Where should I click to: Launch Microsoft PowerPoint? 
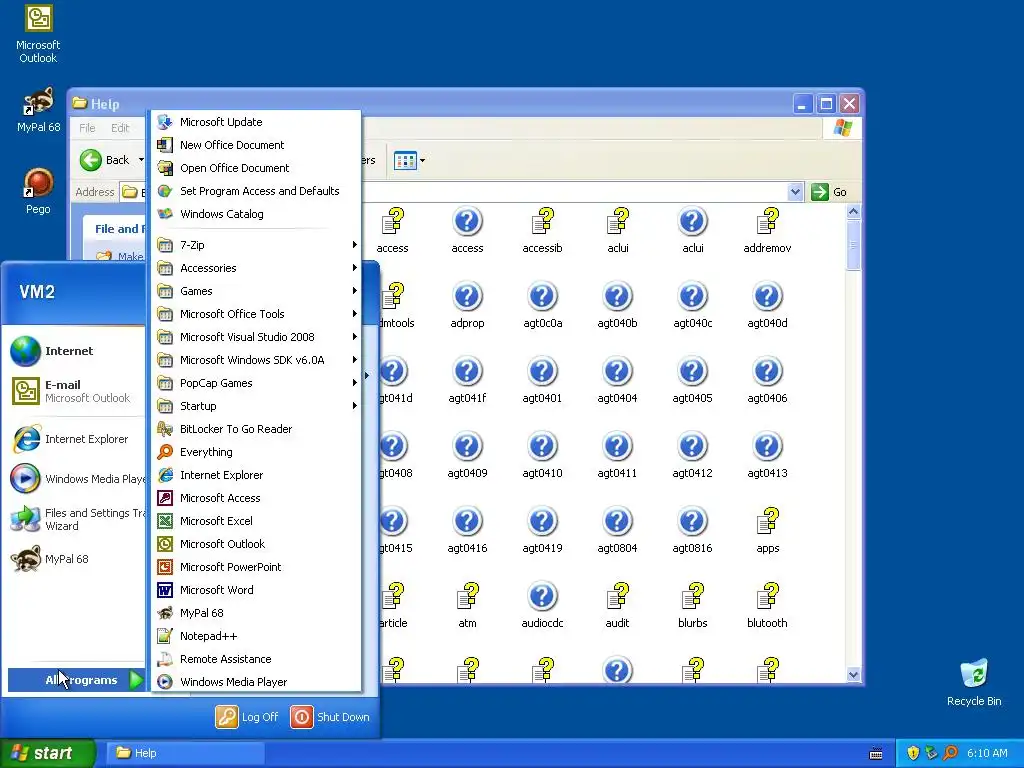[x=256, y=567]
